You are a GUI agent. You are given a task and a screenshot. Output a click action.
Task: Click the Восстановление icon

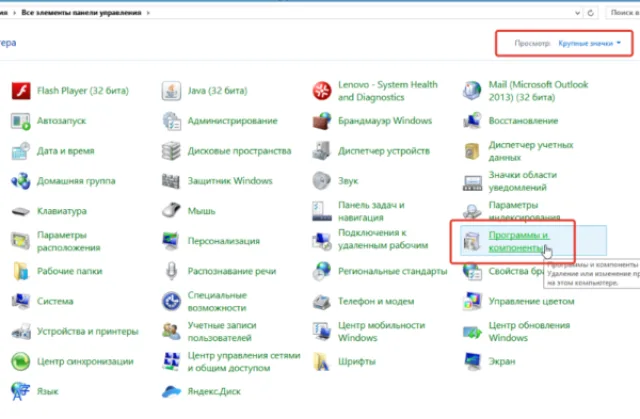pos(472,121)
